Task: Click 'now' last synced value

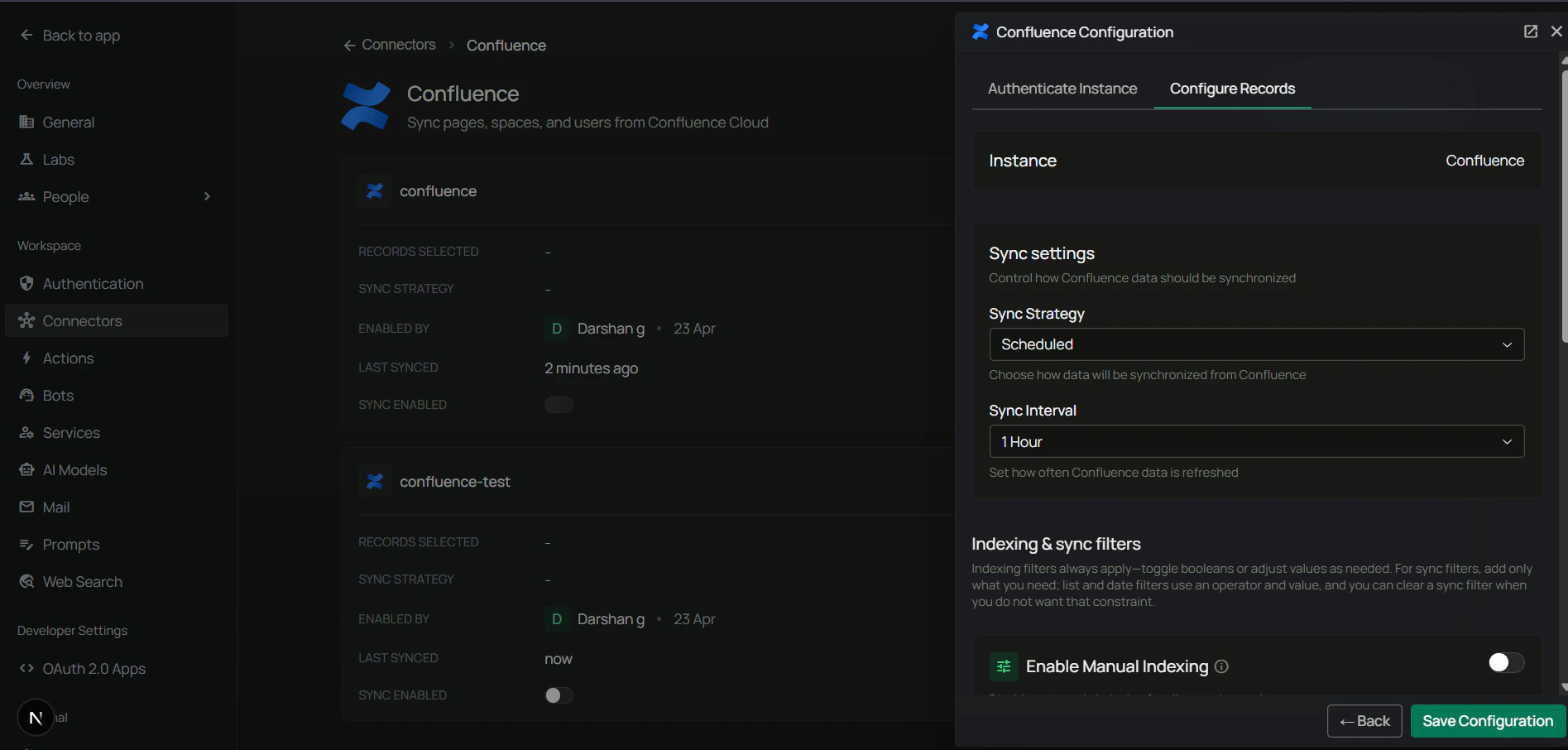Action: (x=559, y=659)
